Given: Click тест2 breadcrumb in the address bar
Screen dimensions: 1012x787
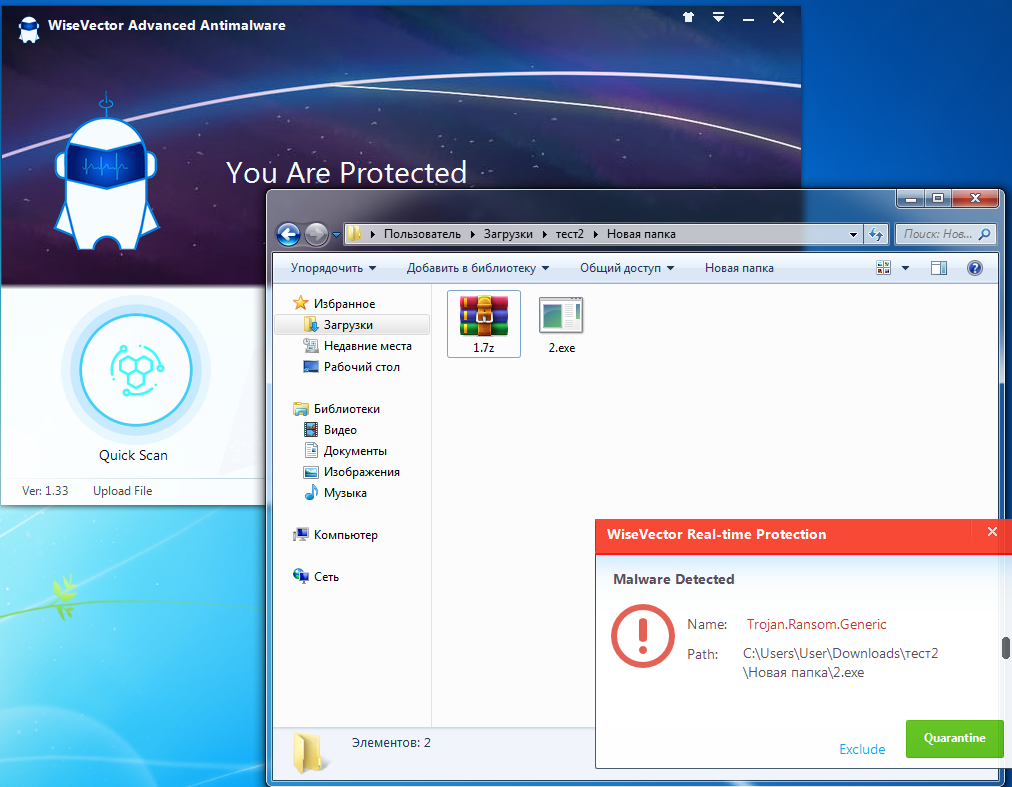Looking at the screenshot, I should point(569,234).
